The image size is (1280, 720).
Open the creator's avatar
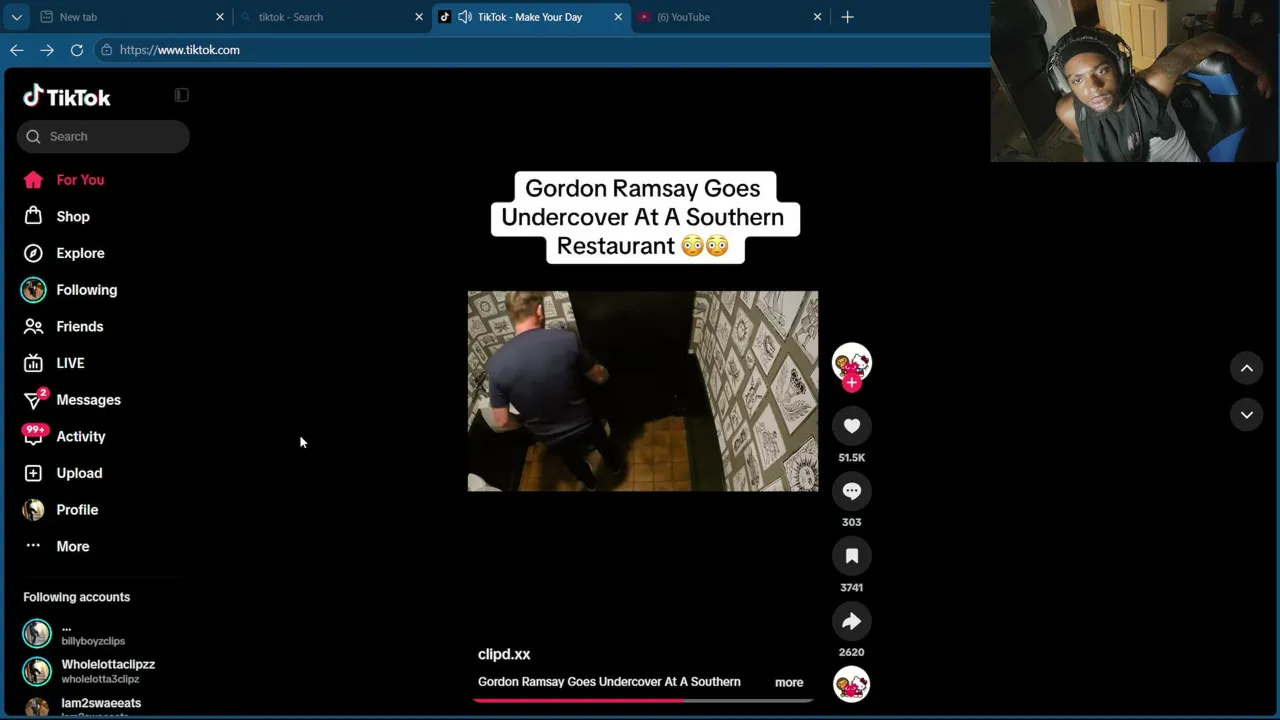click(x=852, y=361)
